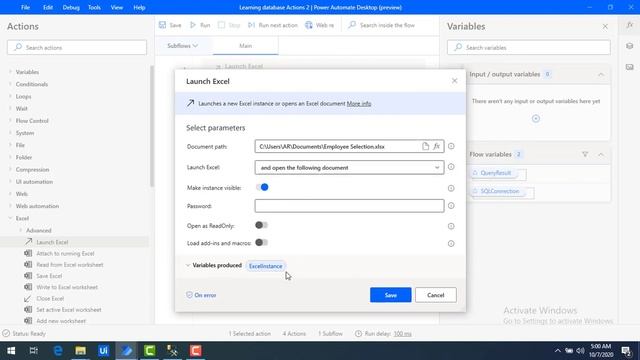Open the Launch Excel mode dropdown
The height and width of the screenshot is (360, 640).
point(349,167)
